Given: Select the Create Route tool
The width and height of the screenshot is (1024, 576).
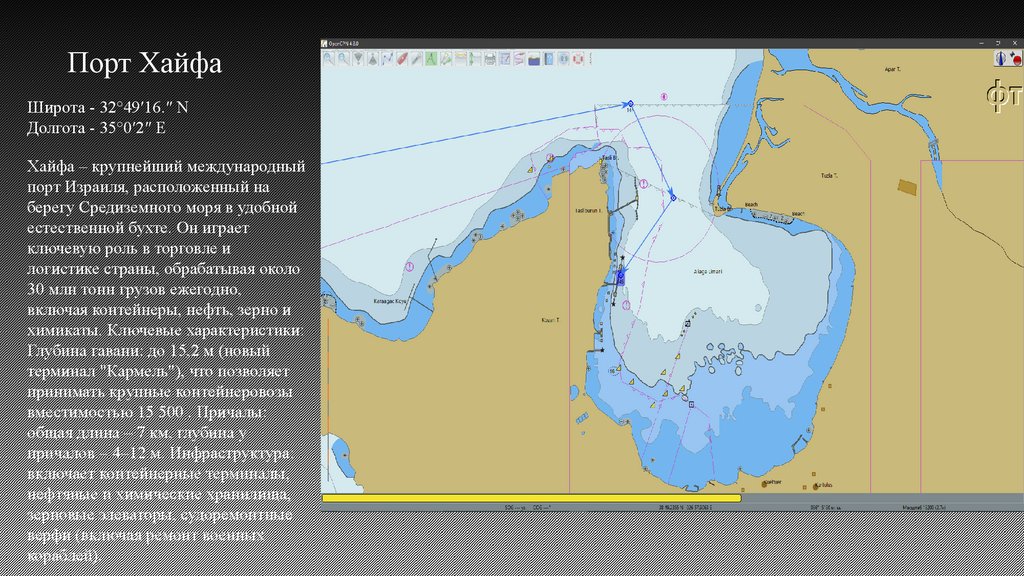Looking at the screenshot, I should pyautogui.click(x=387, y=59).
